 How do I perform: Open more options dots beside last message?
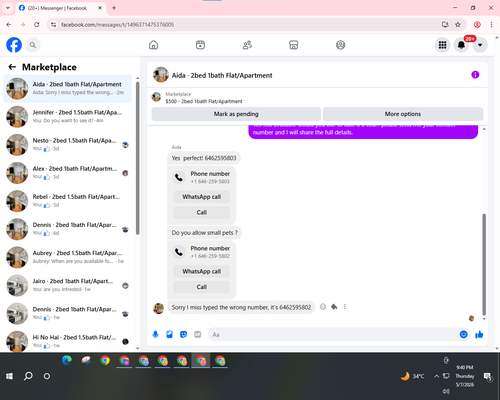pos(345,307)
